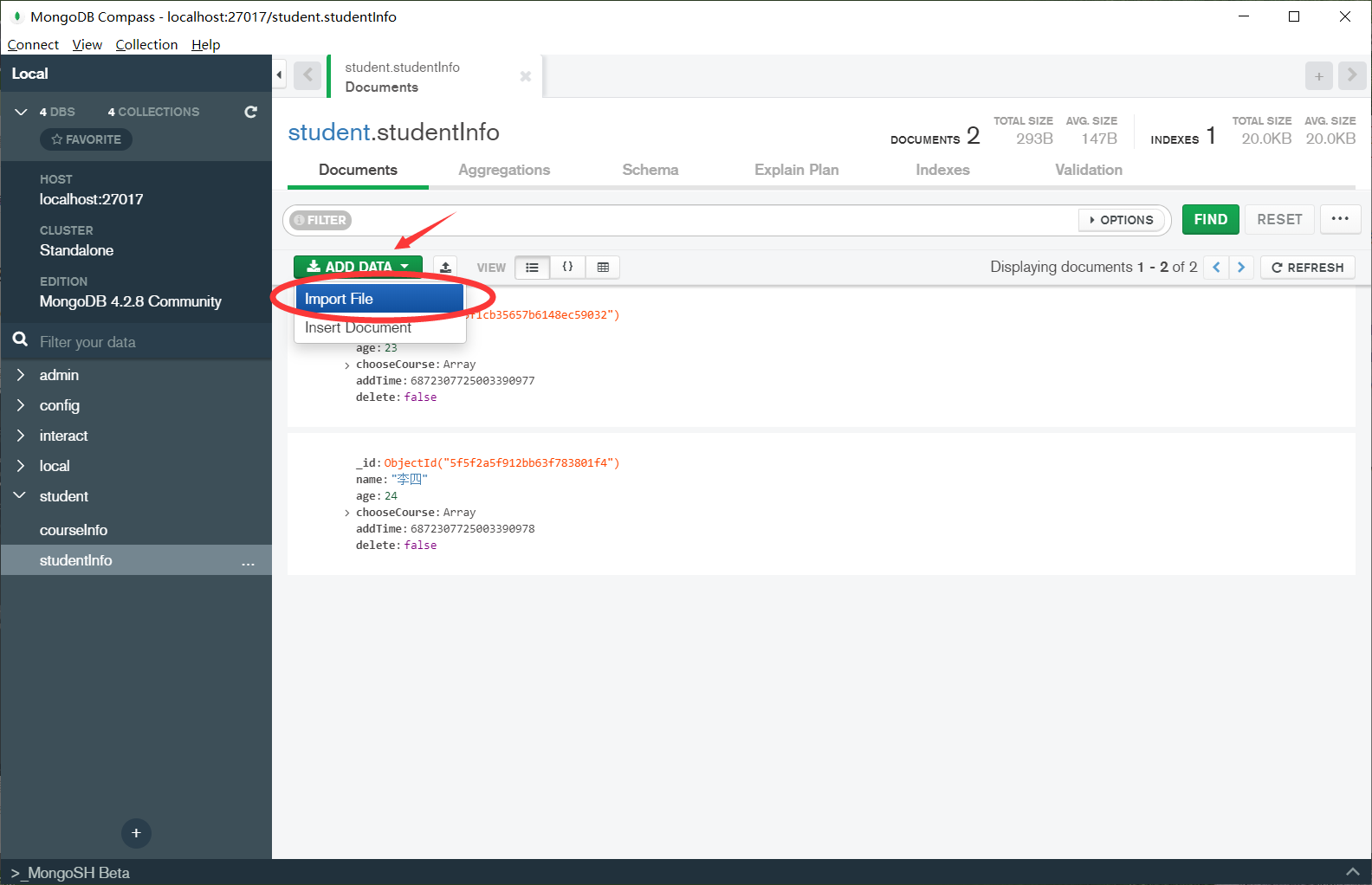Select the studentInfo collection

pyautogui.click(x=76, y=560)
